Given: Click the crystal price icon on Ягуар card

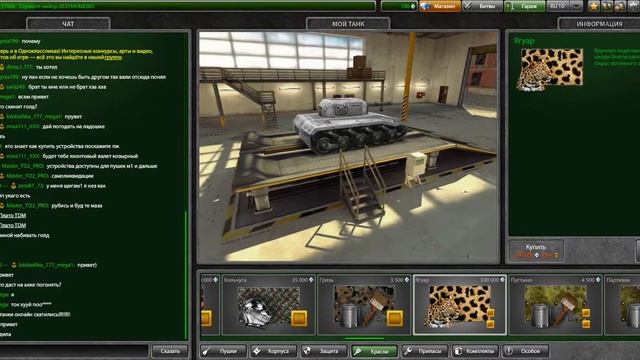Looking at the screenshot, I should pos(502,280).
